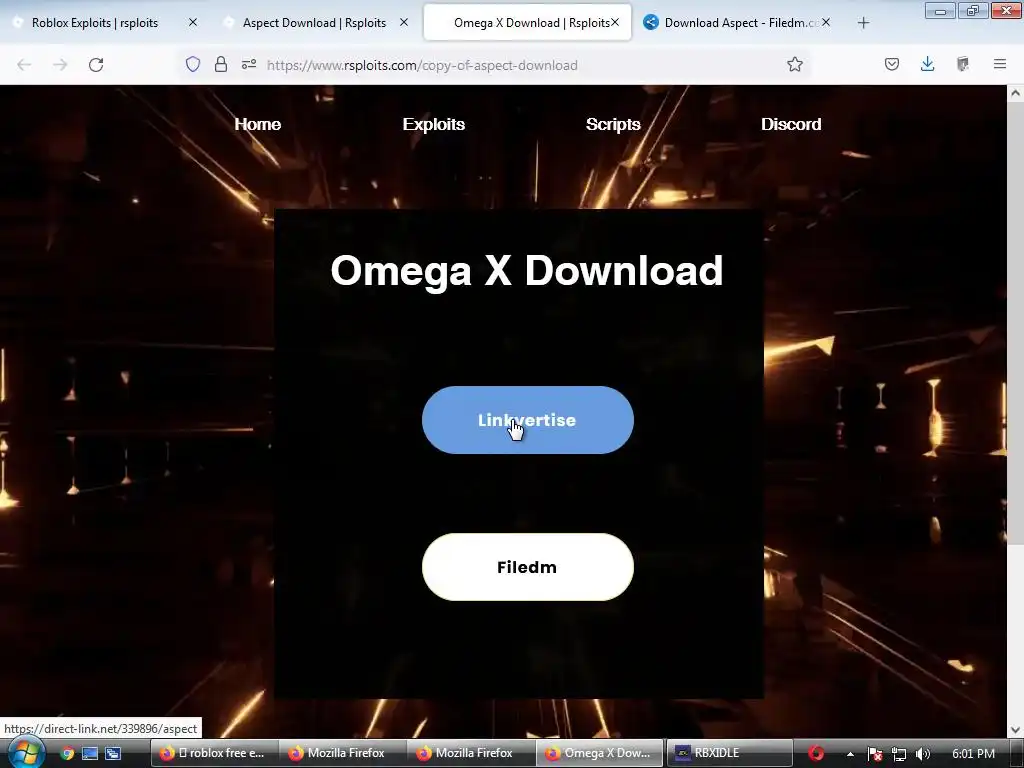
Task: Click the Linkvertise download button
Action: pos(528,420)
